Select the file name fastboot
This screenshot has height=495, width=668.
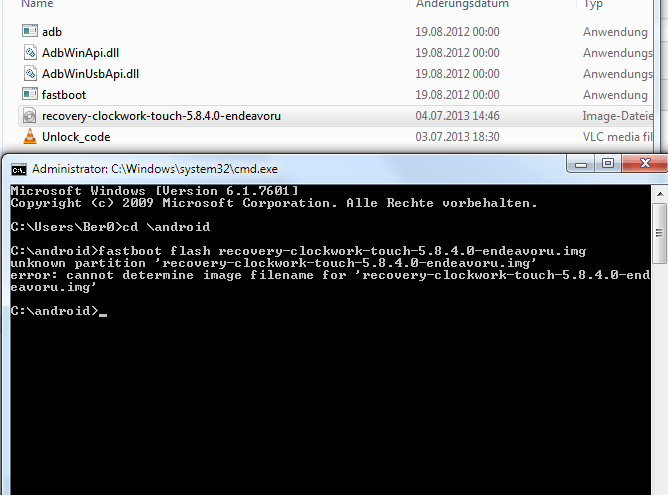tap(64, 95)
